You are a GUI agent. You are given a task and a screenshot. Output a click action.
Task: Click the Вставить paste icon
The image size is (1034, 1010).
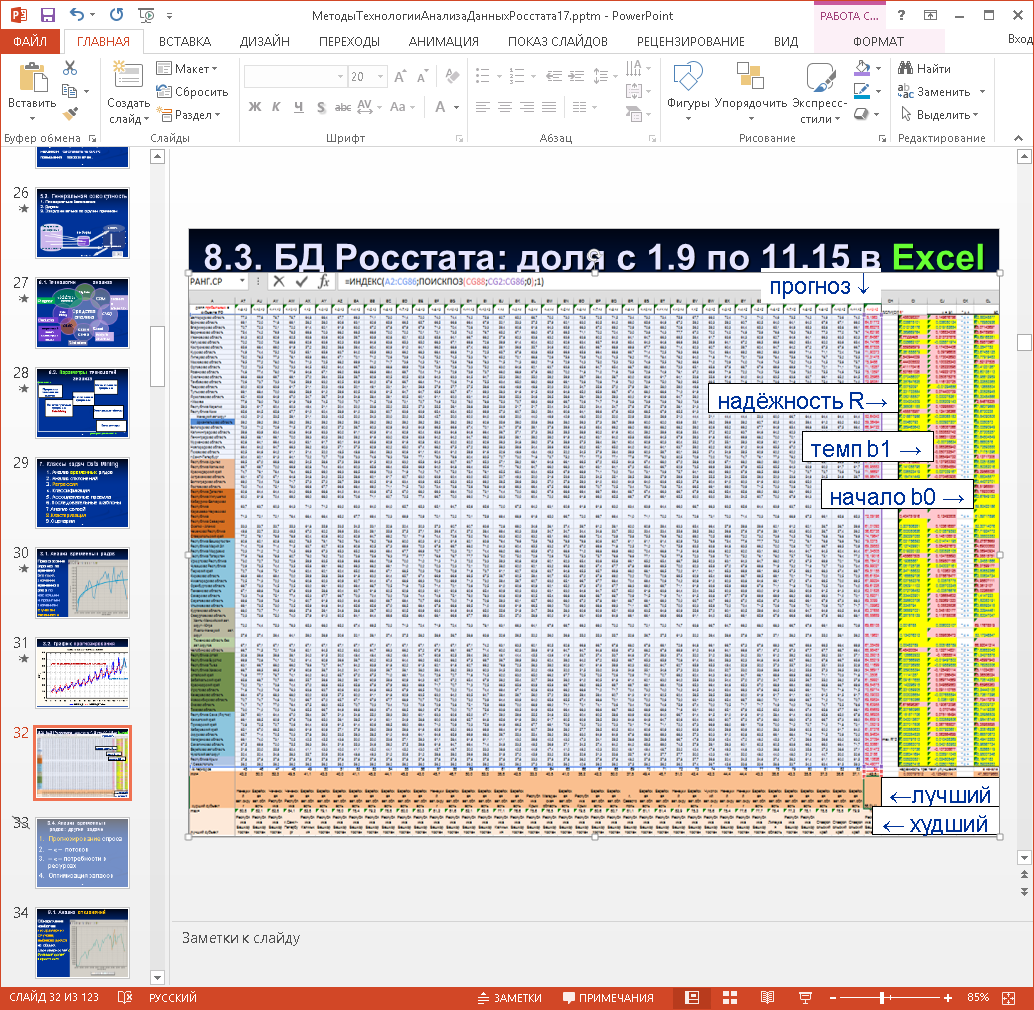(x=32, y=77)
